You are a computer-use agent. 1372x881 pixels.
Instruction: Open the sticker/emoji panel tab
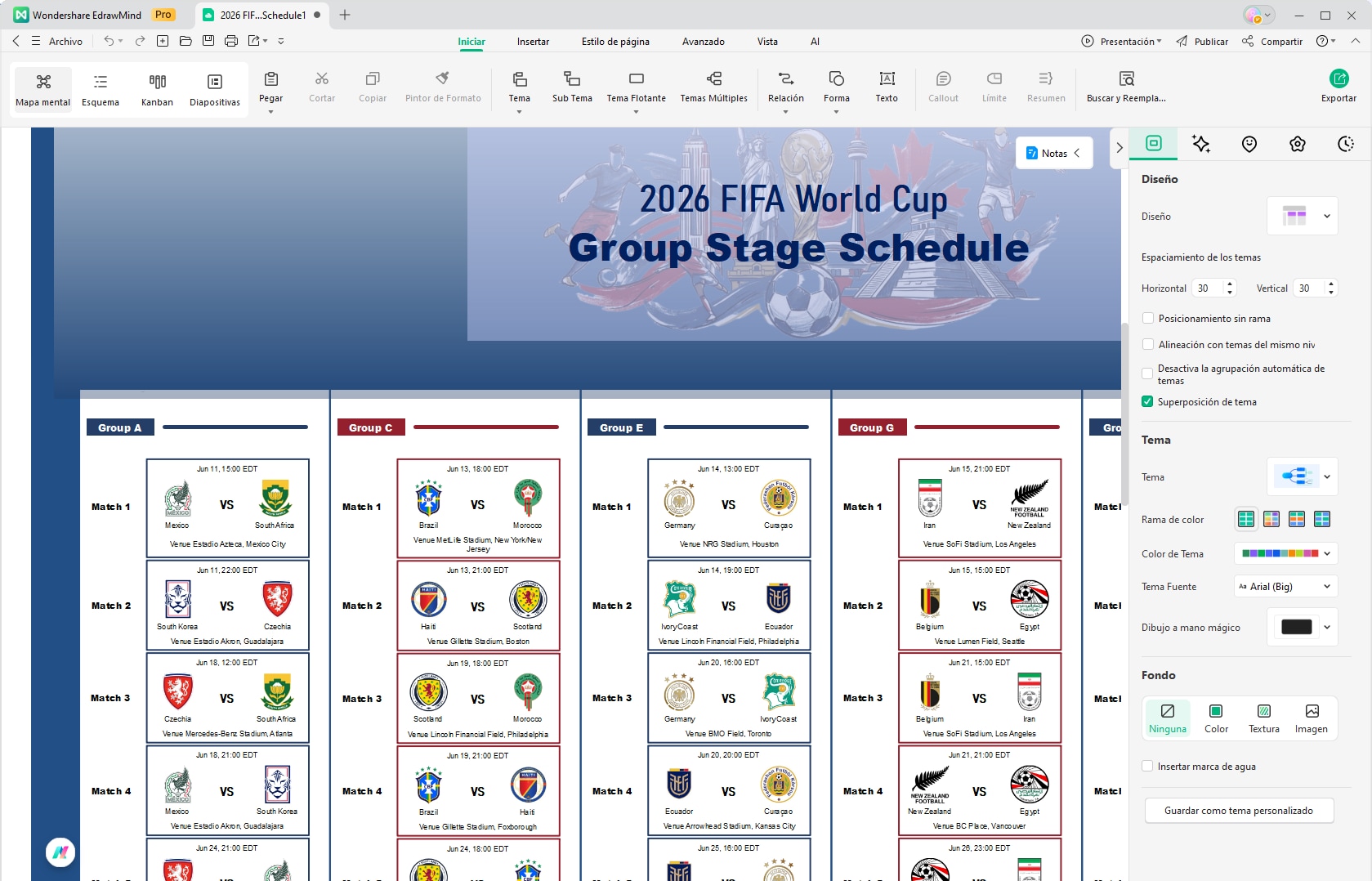(x=1249, y=144)
